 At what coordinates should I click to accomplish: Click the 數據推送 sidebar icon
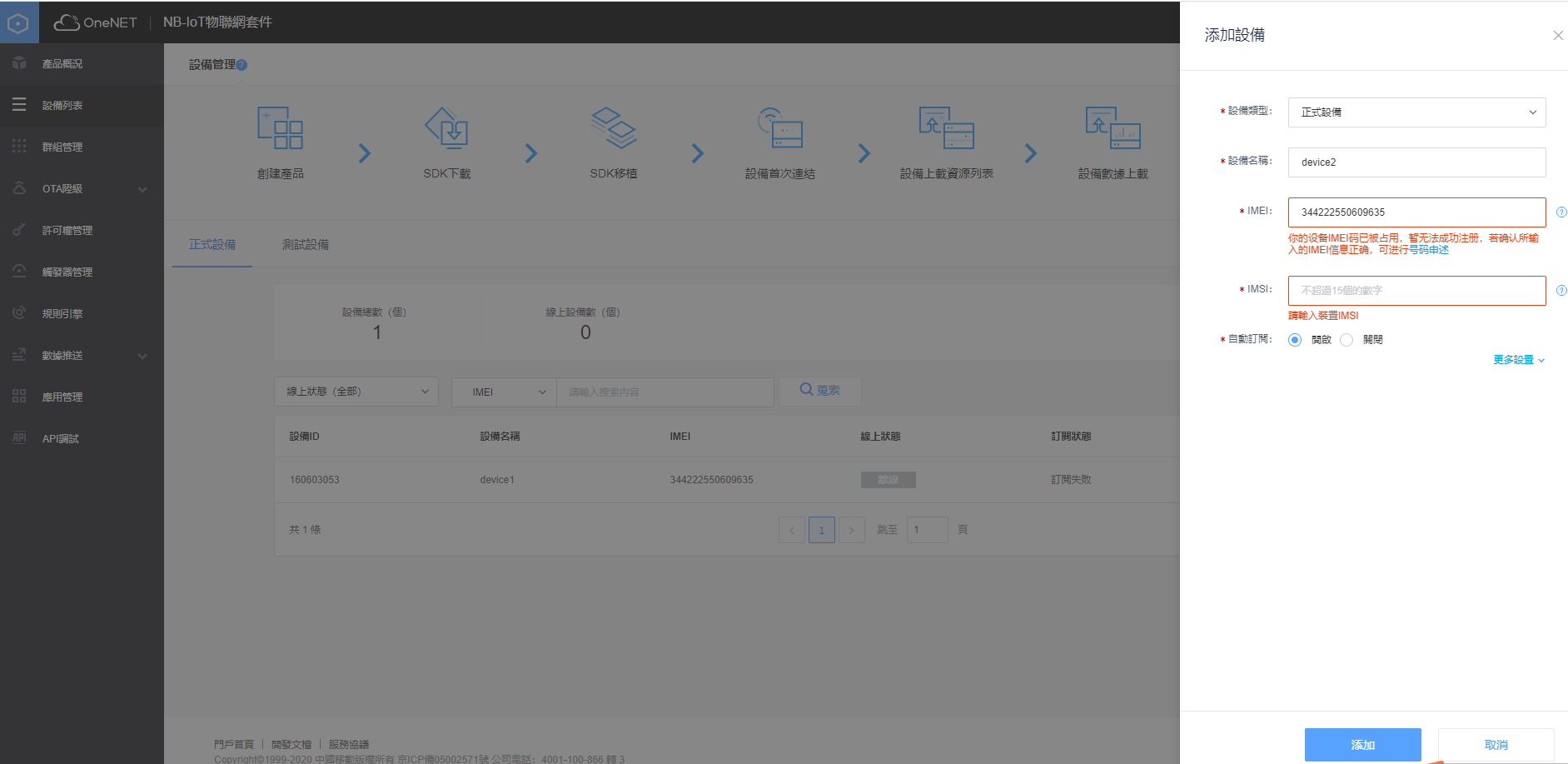coord(19,355)
